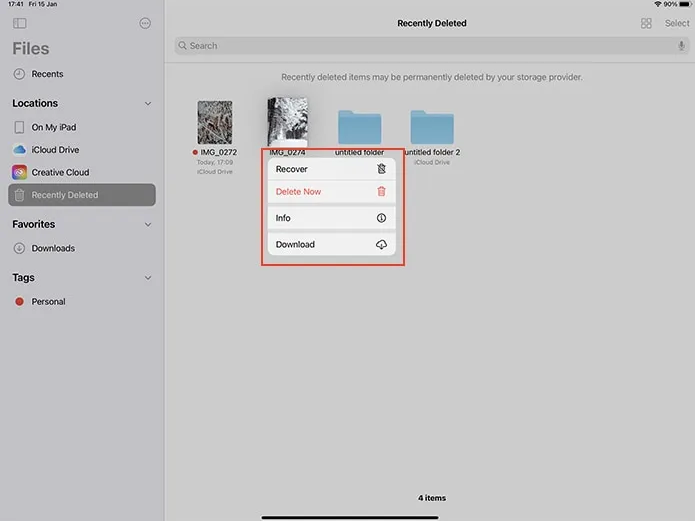Collapse the Tags section chevron

pyautogui.click(x=148, y=278)
